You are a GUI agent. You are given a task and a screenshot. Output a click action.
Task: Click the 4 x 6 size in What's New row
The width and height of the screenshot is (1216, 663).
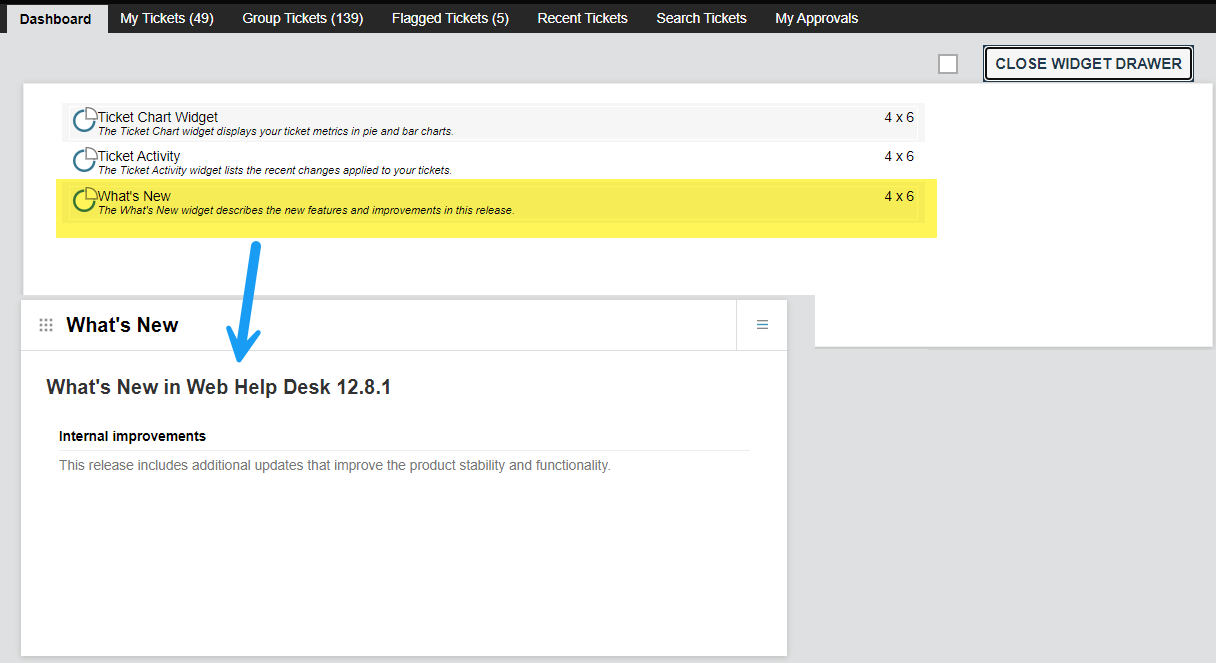[x=899, y=196]
